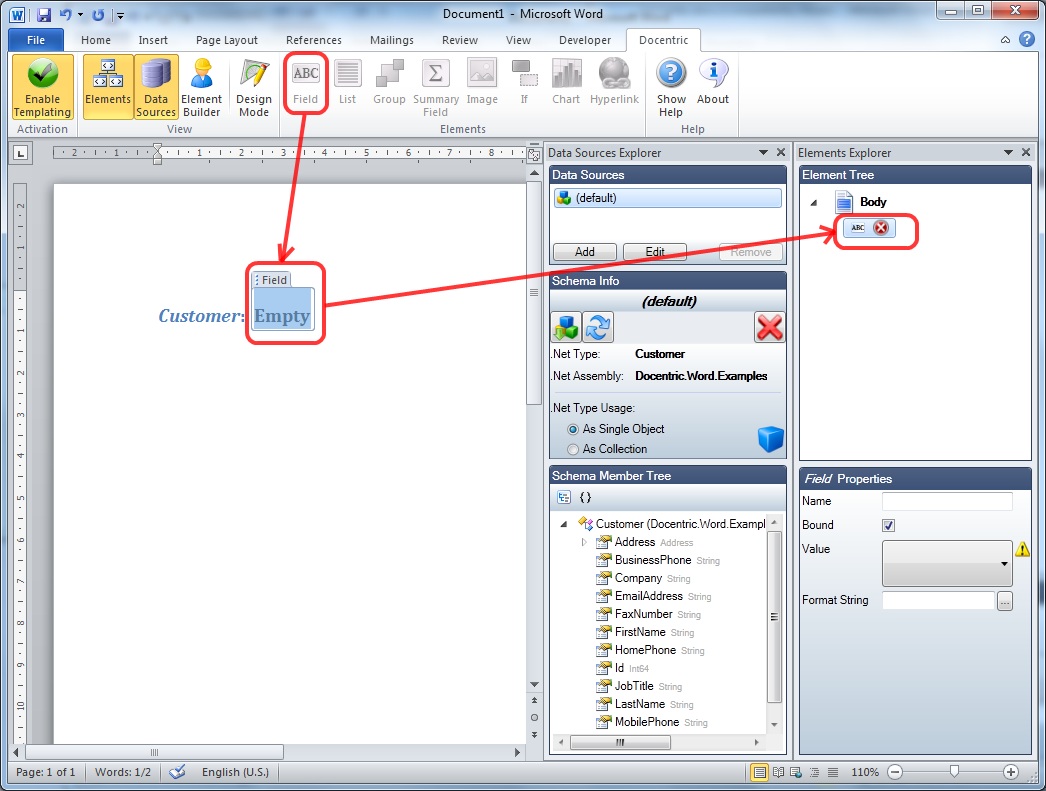The image size is (1046, 791).
Task: Click the Format String input field
Action: [x=938, y=601]
